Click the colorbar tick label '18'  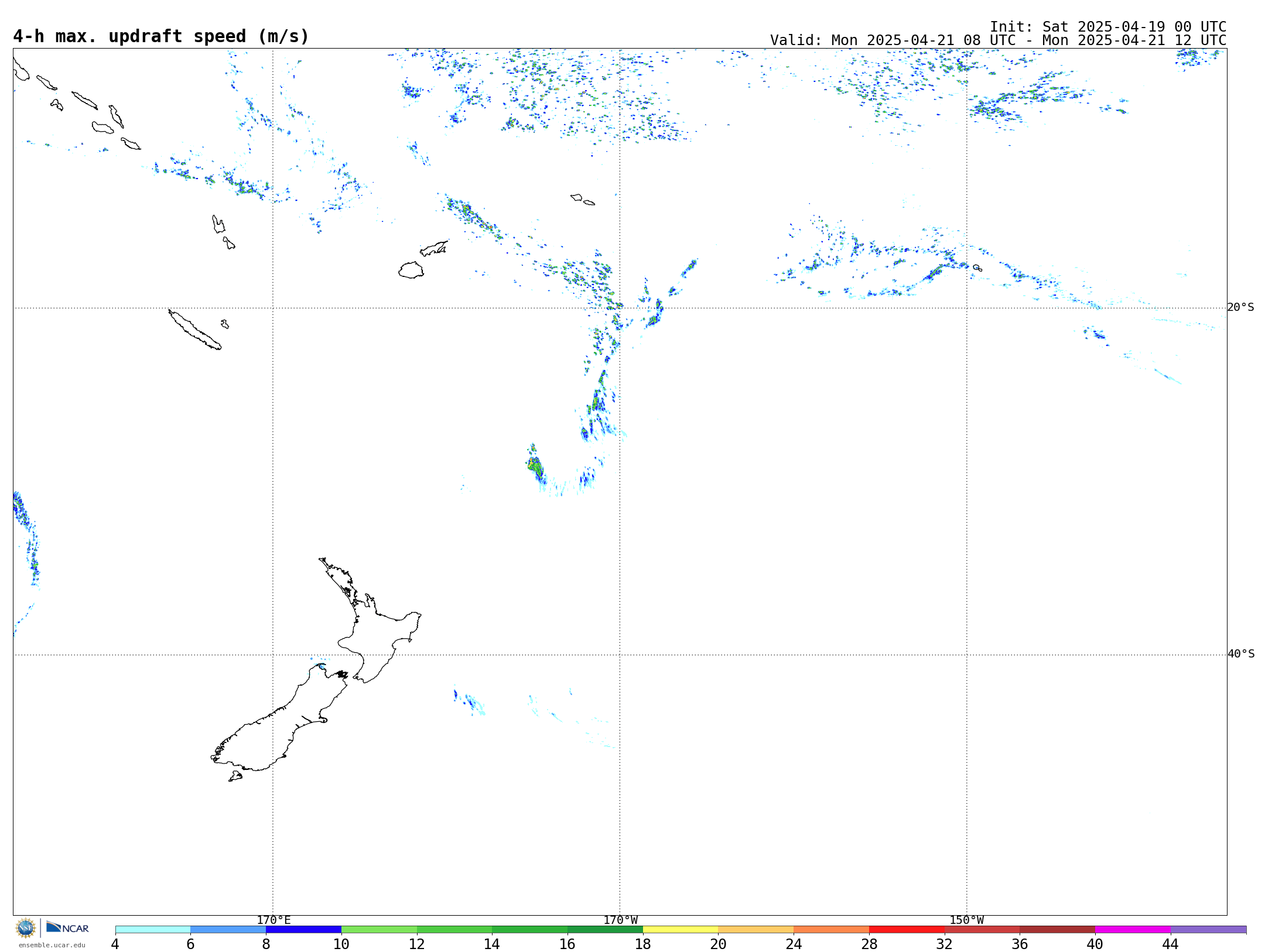click(x=643, y=944)
